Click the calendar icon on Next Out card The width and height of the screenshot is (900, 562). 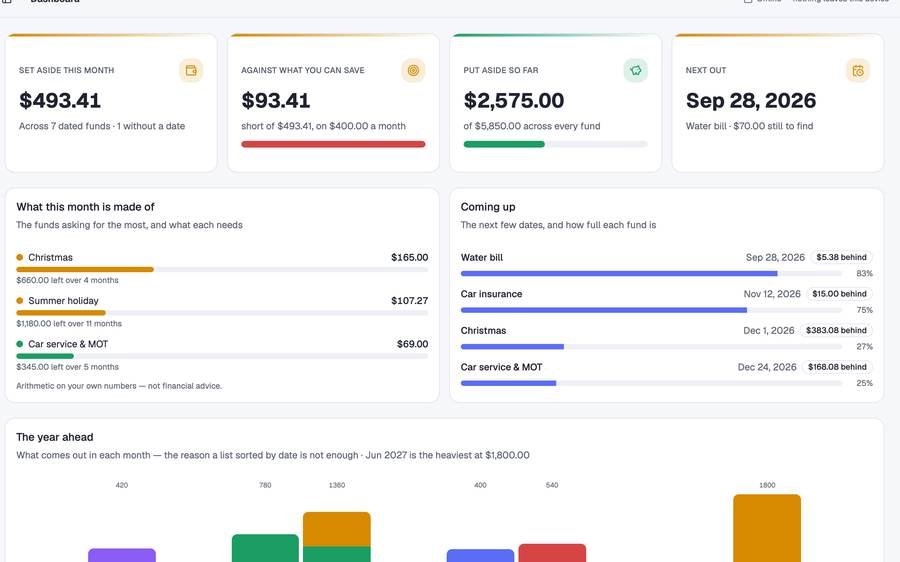click(x=858, y=71)
